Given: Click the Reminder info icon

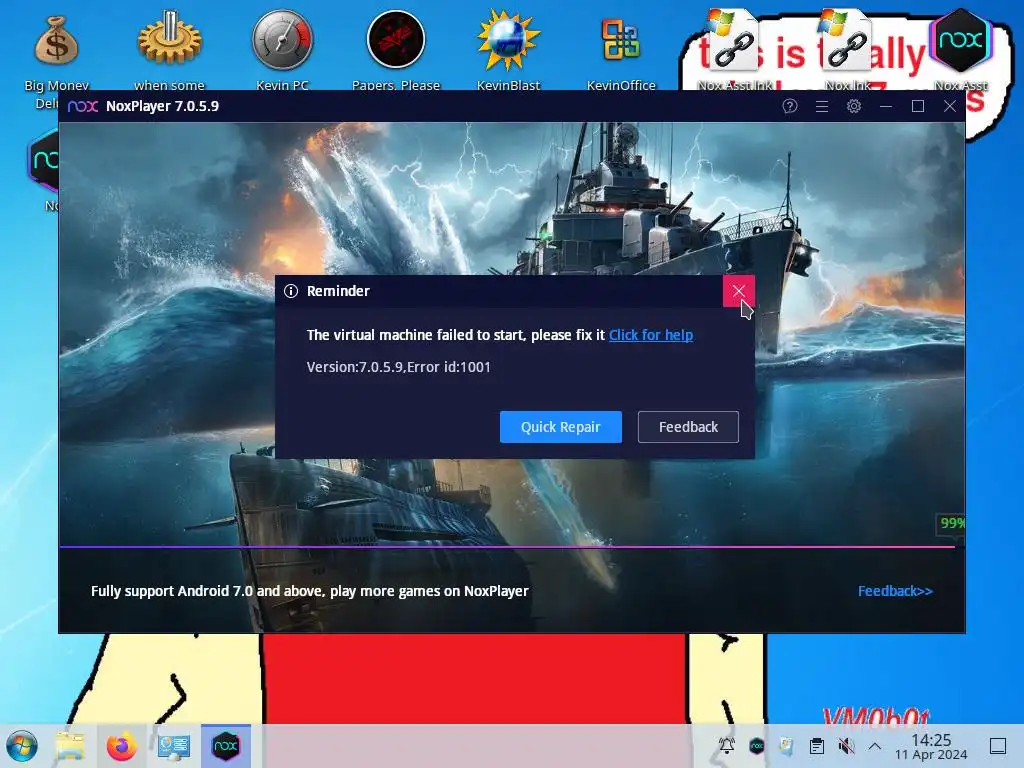Looking at the screenshot, I should pos(291,291).
